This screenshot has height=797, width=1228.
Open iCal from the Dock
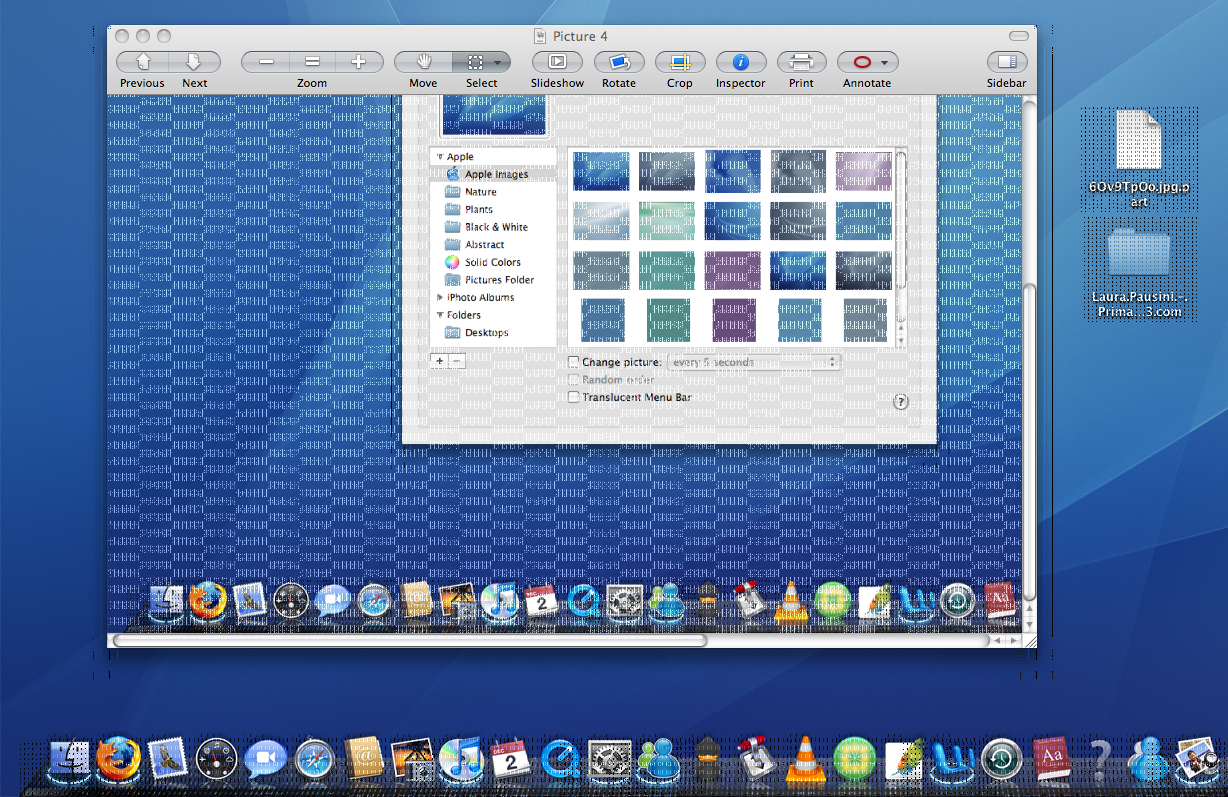tap(510, 760)
